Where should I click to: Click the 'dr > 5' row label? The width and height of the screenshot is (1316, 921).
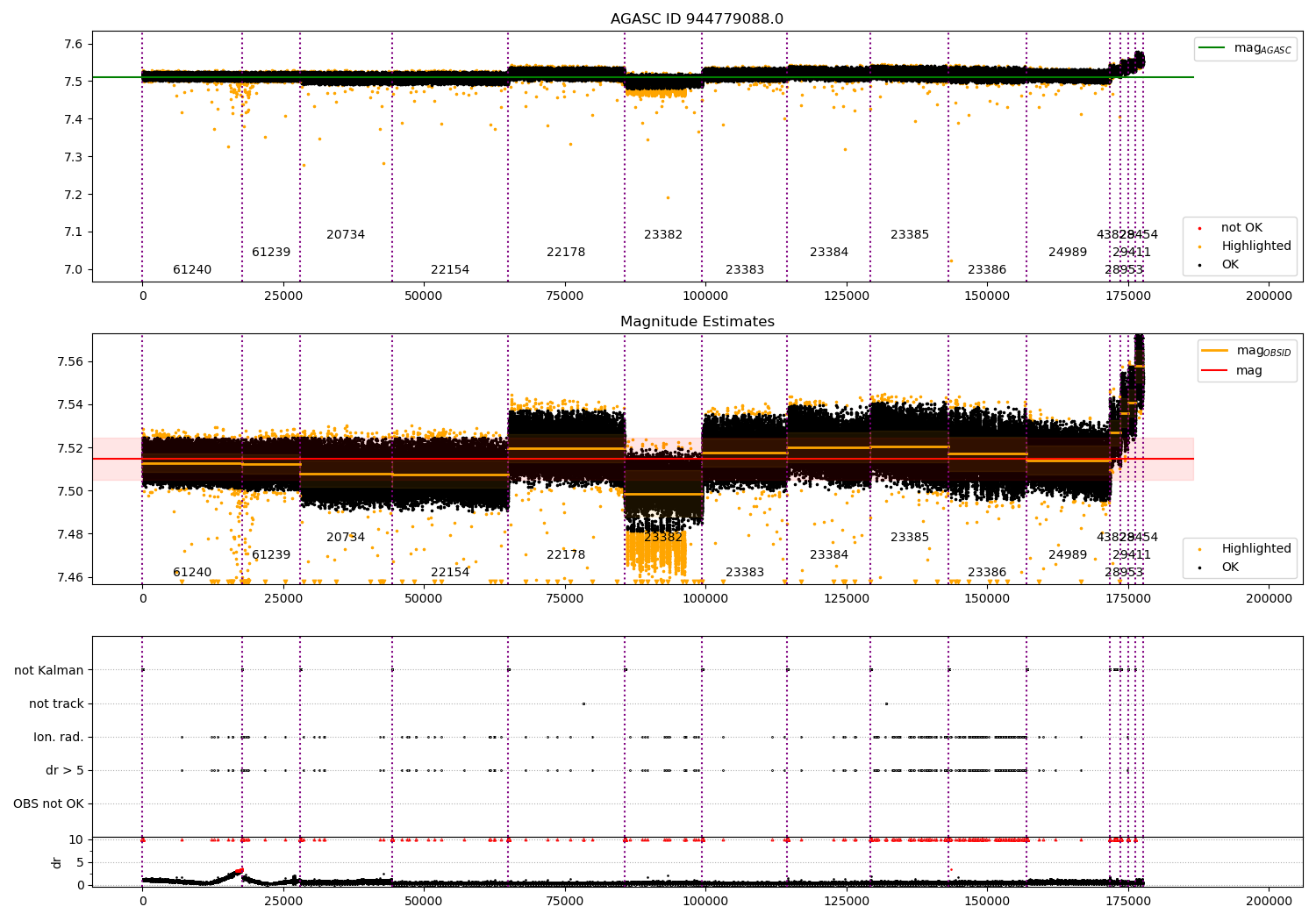tap(65, 770)
